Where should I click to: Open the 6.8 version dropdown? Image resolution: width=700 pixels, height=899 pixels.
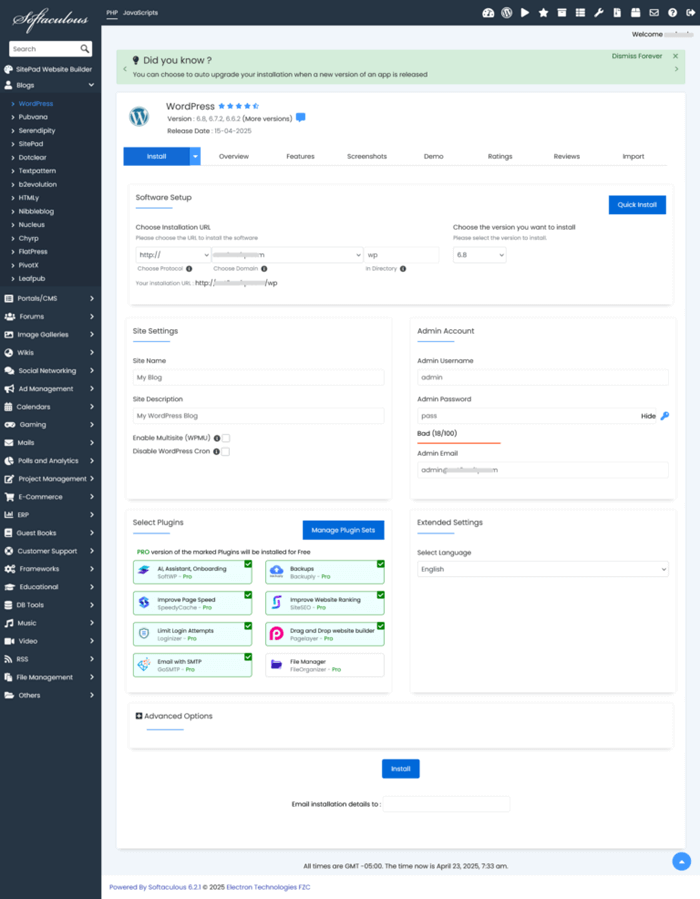(479, 255)
